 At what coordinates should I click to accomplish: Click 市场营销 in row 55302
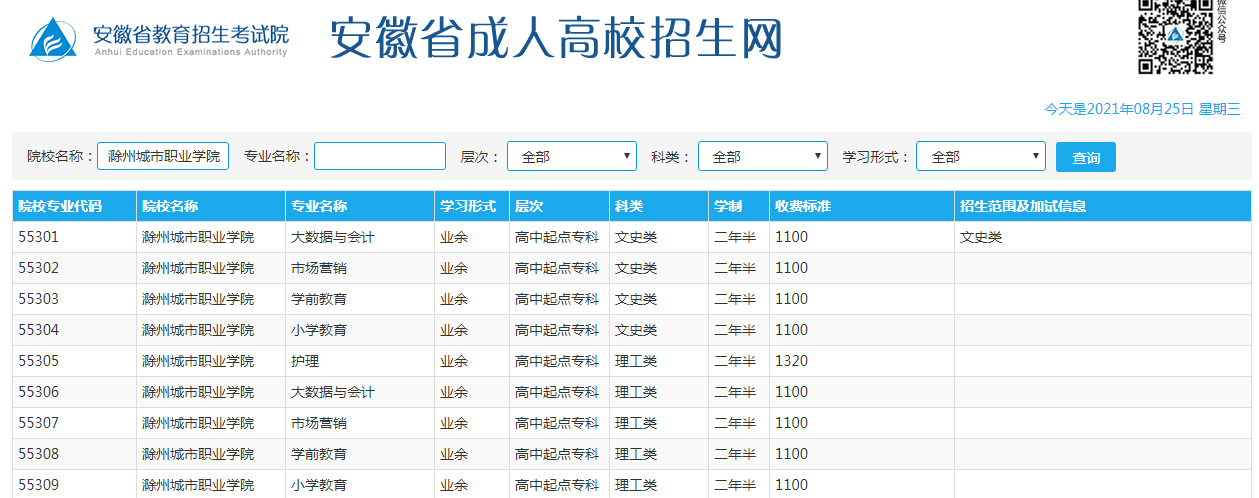click(x=319, y=269)
